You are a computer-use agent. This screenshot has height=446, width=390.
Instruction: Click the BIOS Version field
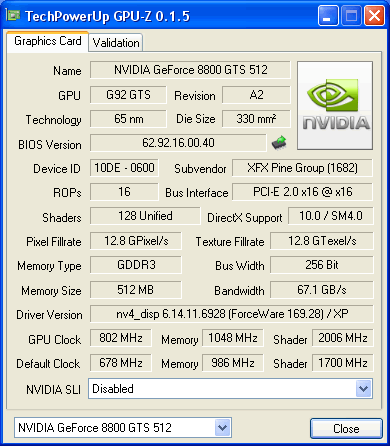pyautogui.click(x=178, y=143)
